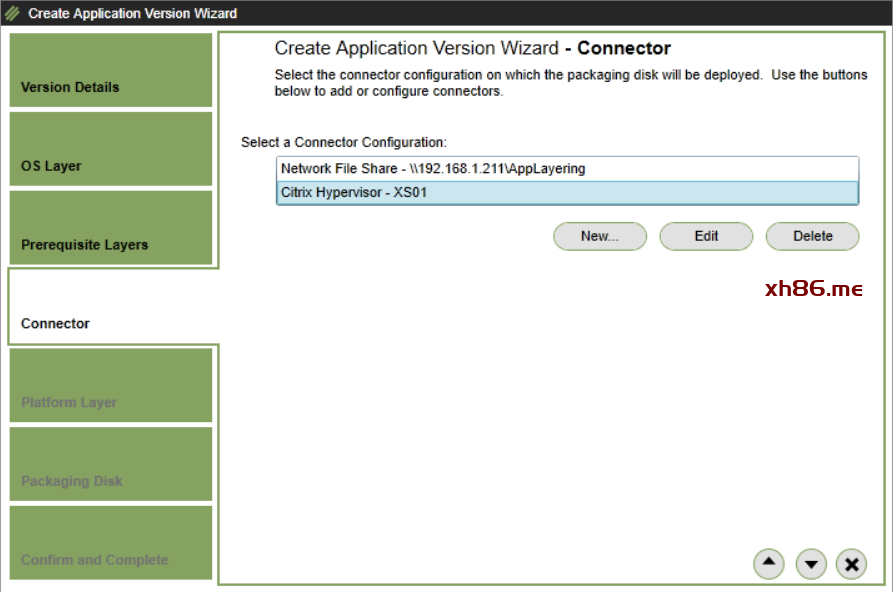The height and width of the screenshot is (592, 893).
Task: Cancel the wizard with the round X button
Action: coord(851,565)
